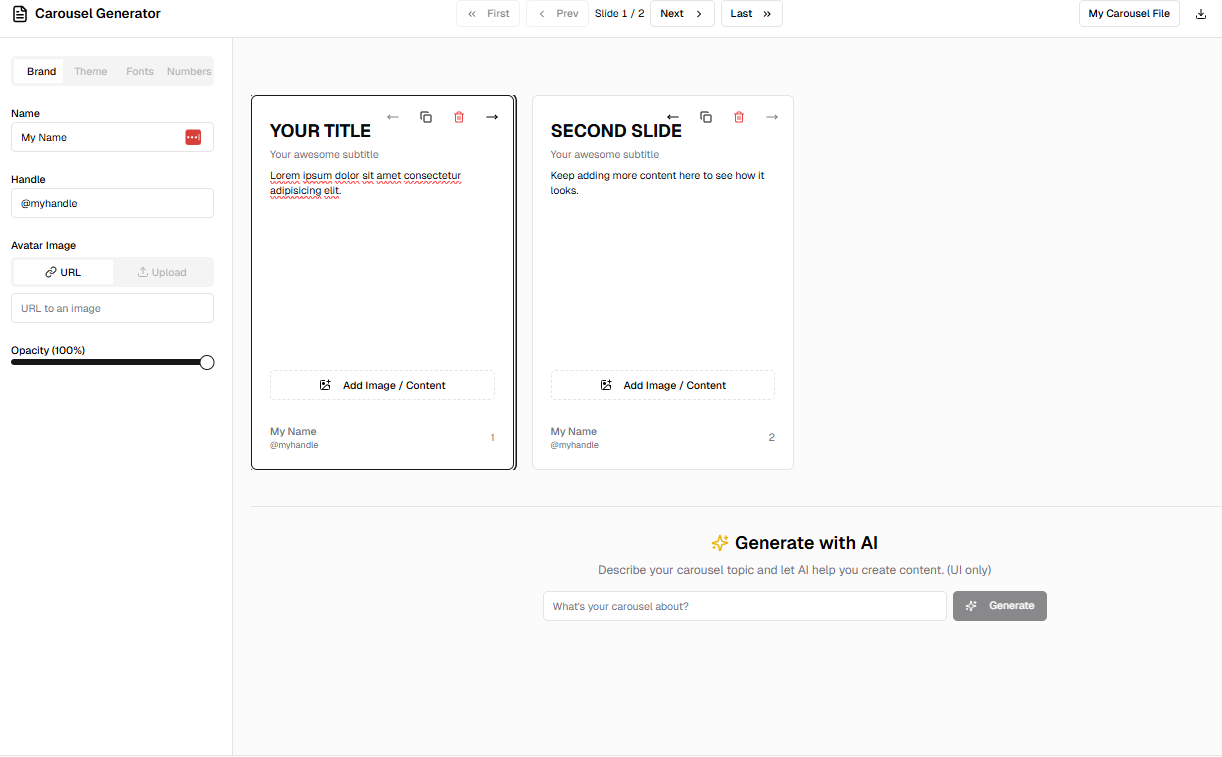Open My Carousel File button
Image resolution: width=1222 pixels, height=757 pixels.
click(1129, 14)
